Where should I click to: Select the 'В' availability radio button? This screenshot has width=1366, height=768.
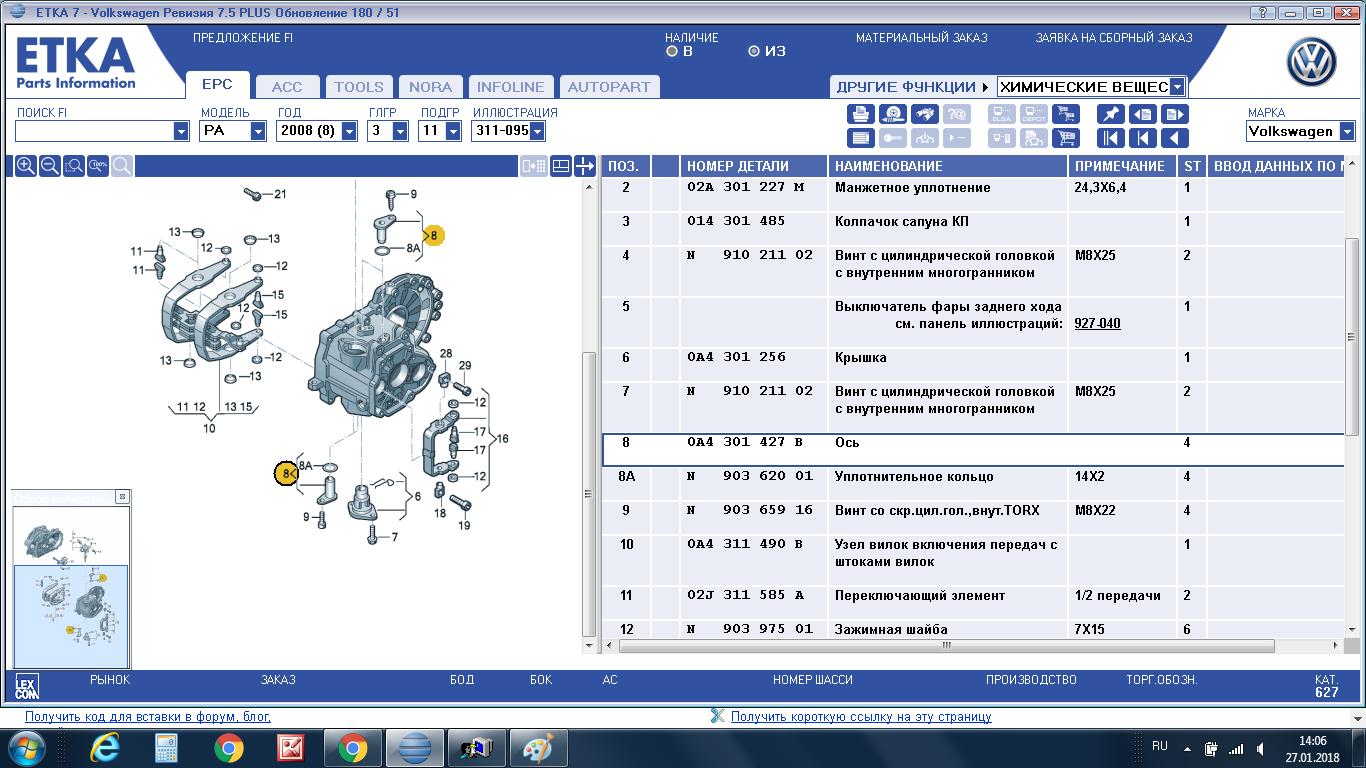coord(672,51)
